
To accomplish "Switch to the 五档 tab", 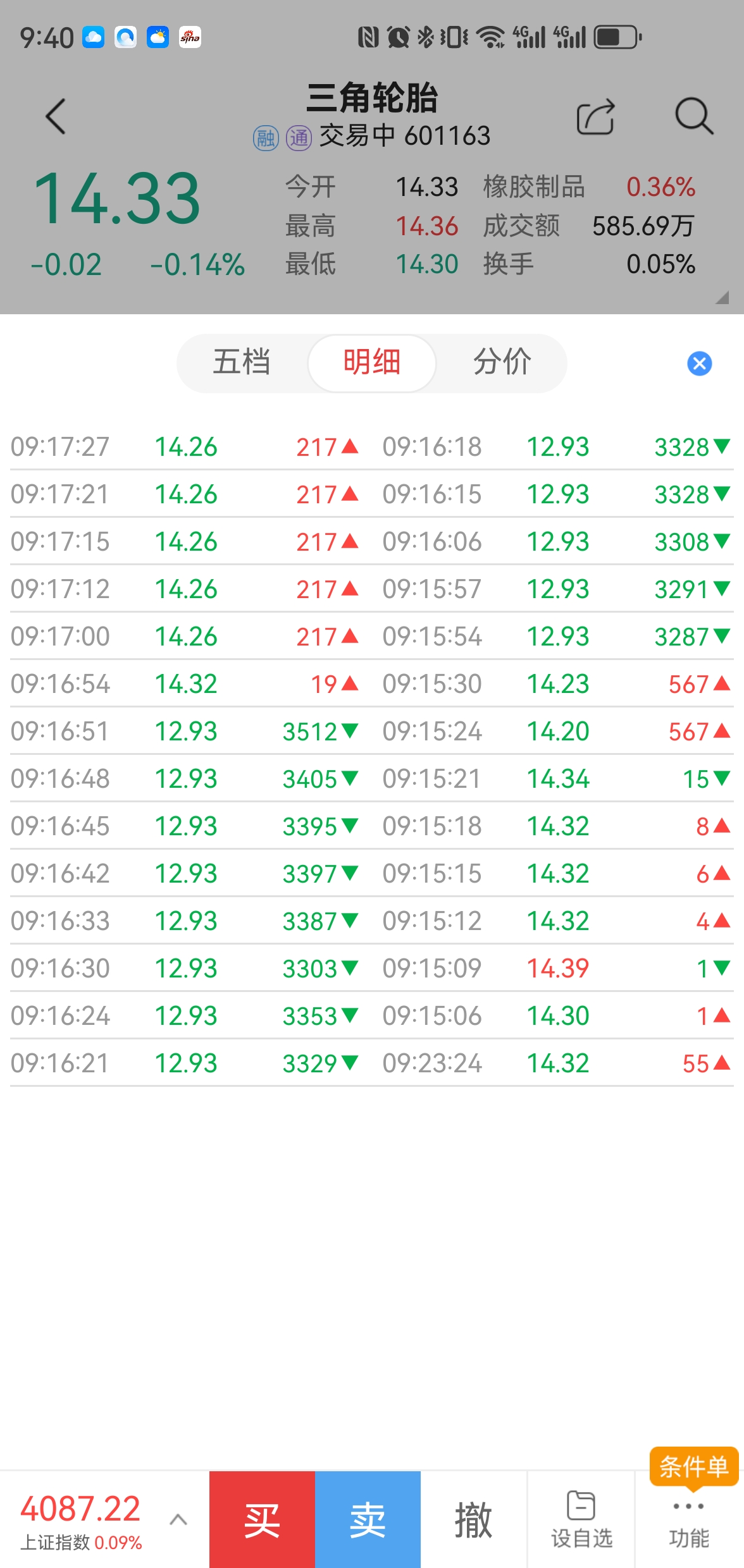I will tap(242, 363).
